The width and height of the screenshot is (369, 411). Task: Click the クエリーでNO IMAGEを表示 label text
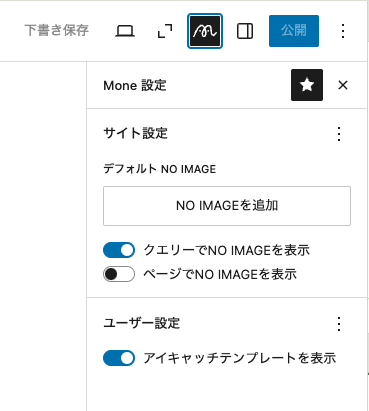[x=226, y=250]
